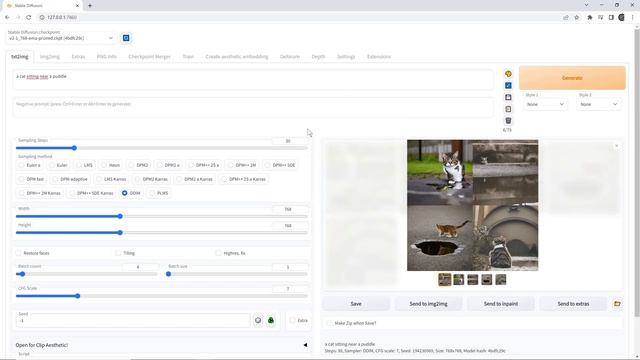Open the Style 1 dropdown
The height and width of the screenshot is (360, 640).
tap(545, 104)
